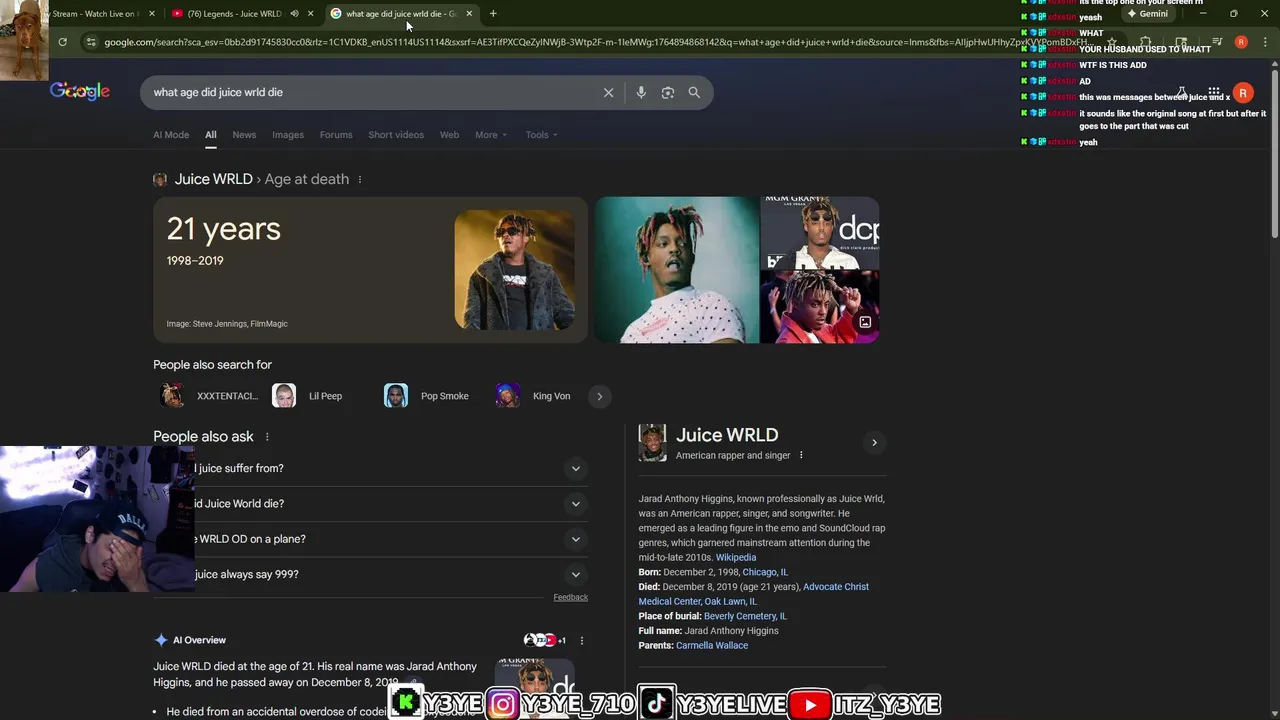Open the AI Overview source icons +1
This screenshot has height=720, width=1280.
point(545,640)
